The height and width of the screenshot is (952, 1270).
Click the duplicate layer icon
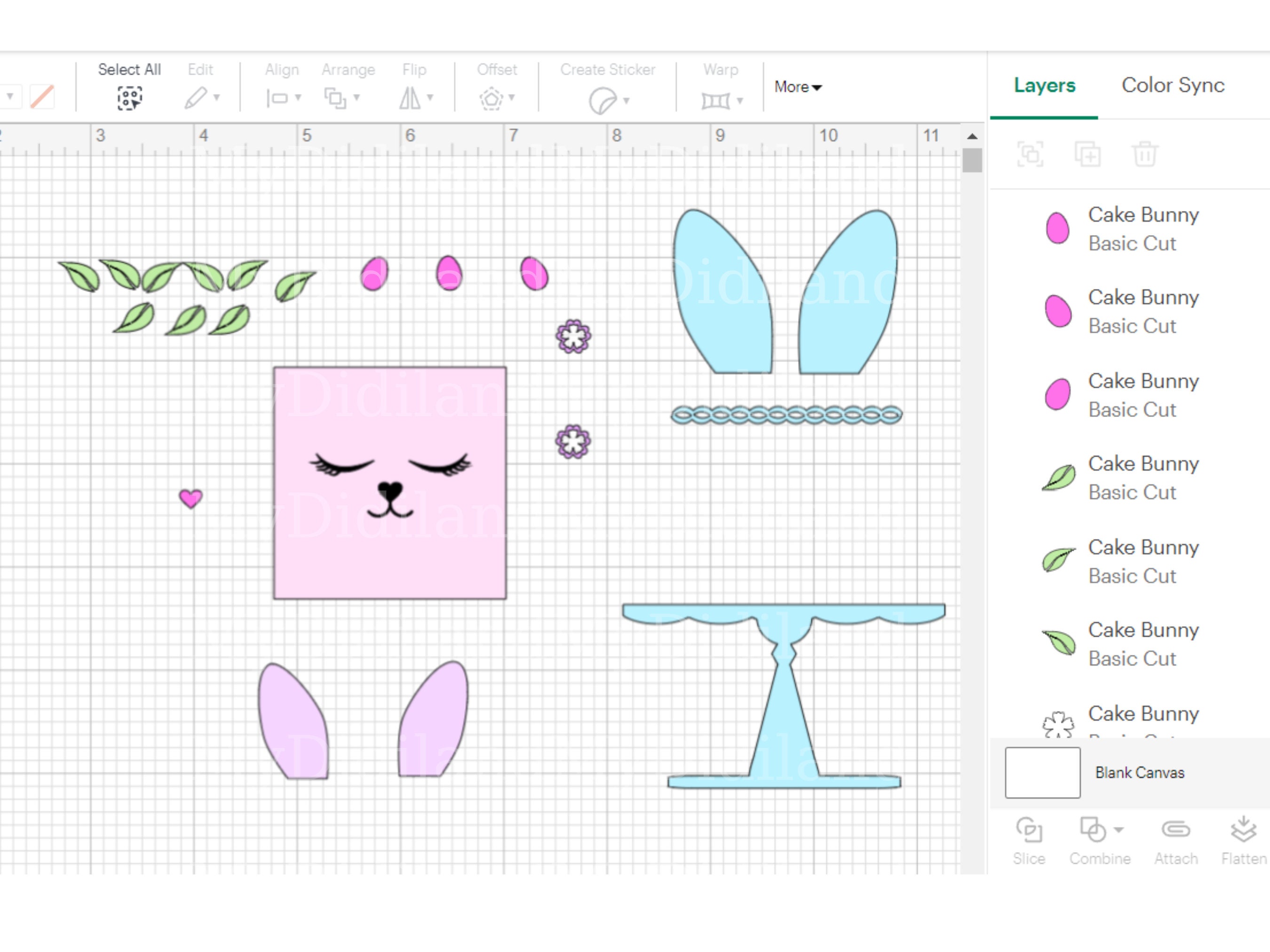1088,154
